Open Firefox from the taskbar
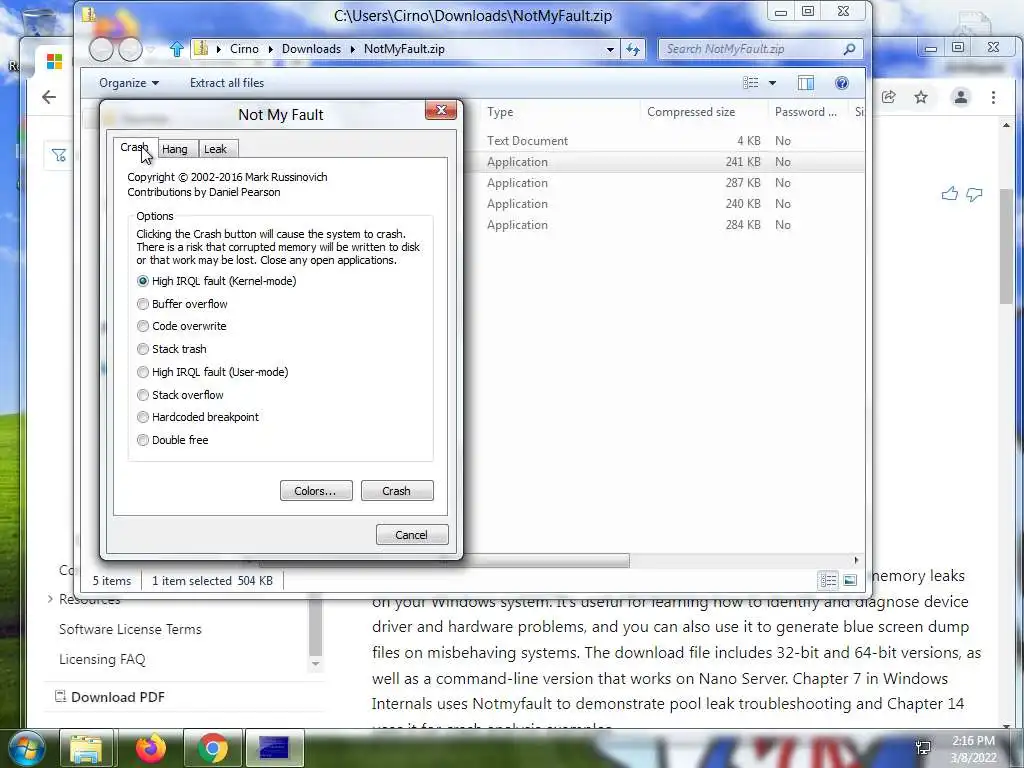The height and width of the screenshot is (768, 1024). 151,748
